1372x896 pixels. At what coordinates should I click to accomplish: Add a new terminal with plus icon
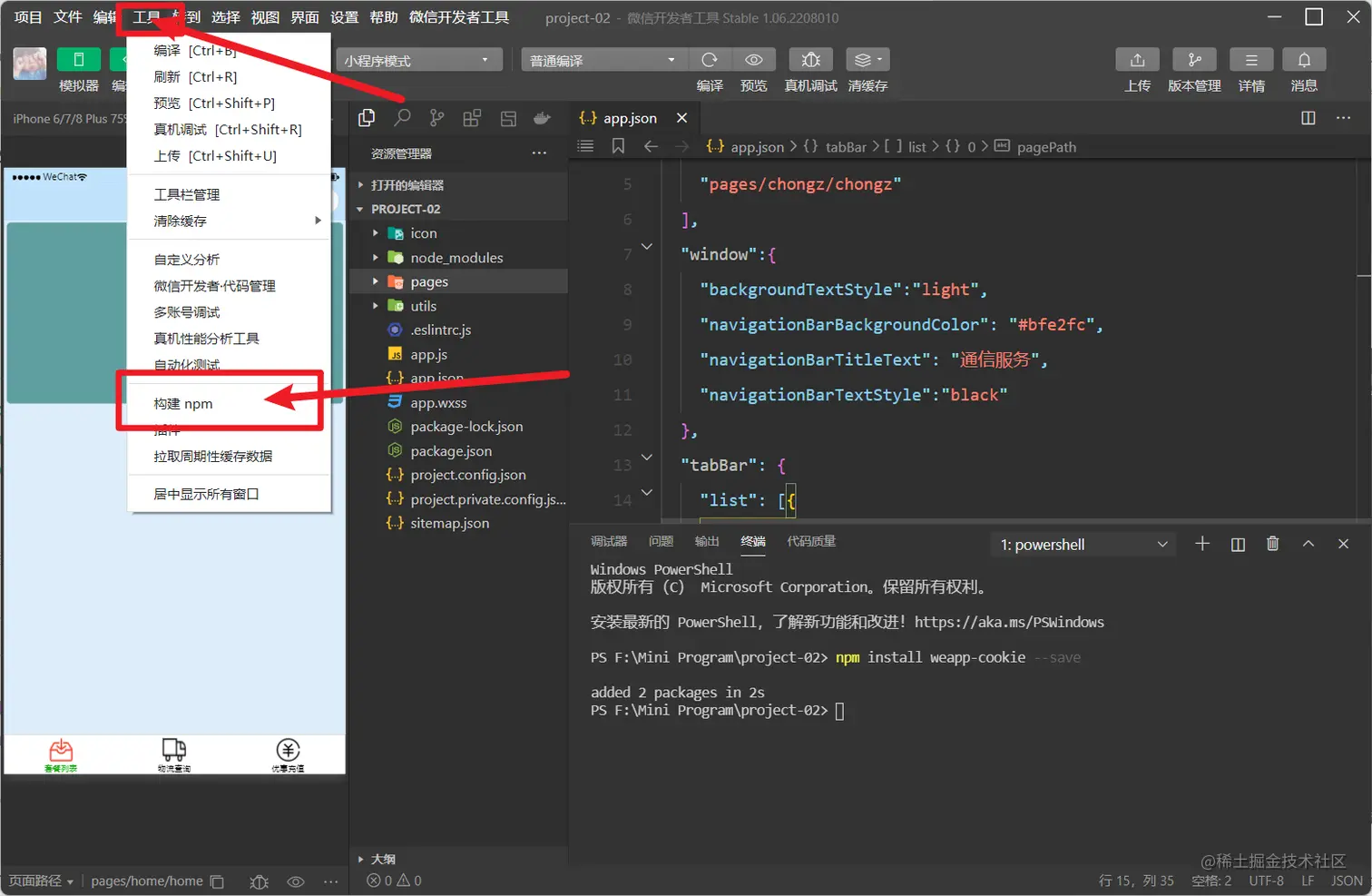(1202, 544)
